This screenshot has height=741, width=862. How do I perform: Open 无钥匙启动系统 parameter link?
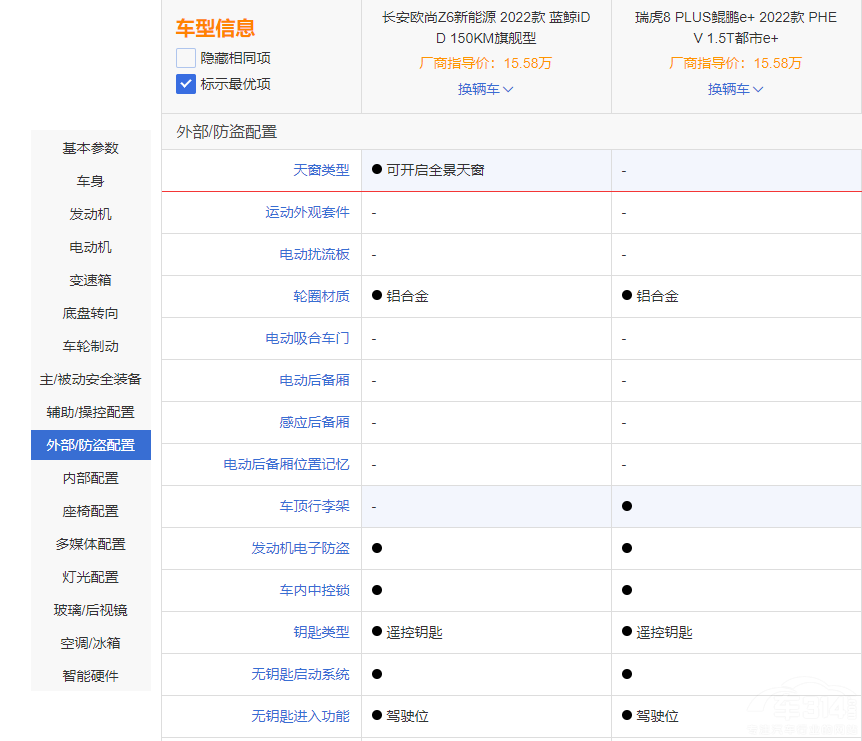[x=300, y=674]
